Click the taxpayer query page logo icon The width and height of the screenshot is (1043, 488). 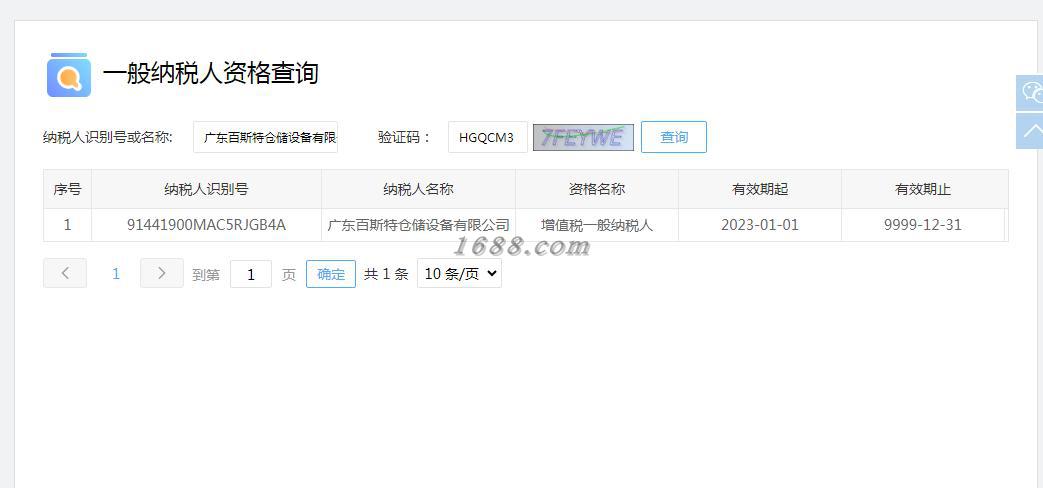69,74
